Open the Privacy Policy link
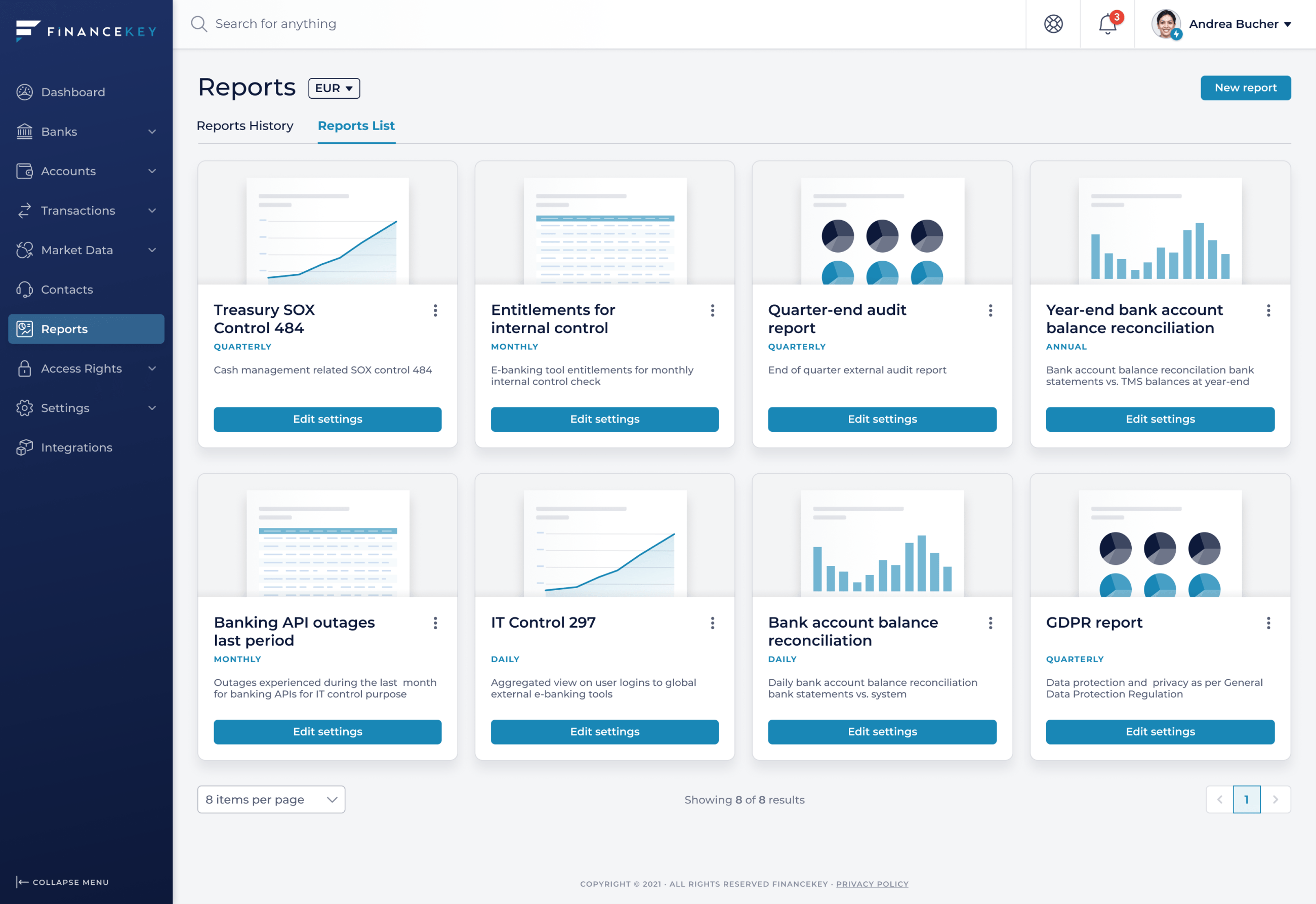Viewport: 1316px width, 904px height. tap(872, 884)
